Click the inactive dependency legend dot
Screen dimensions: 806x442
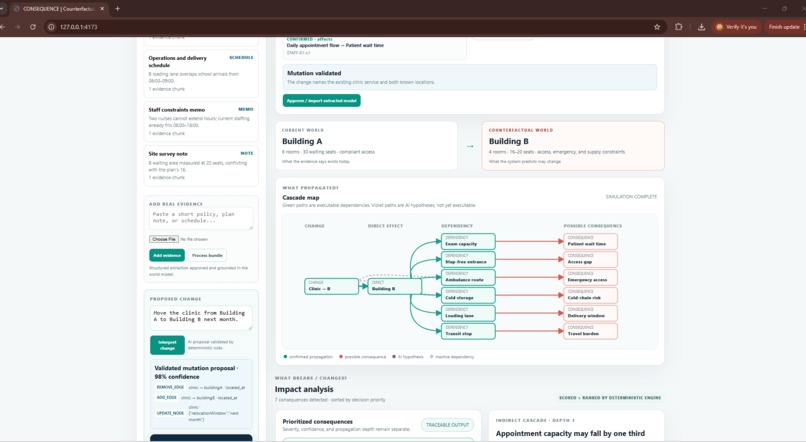(x=432, y=356)
